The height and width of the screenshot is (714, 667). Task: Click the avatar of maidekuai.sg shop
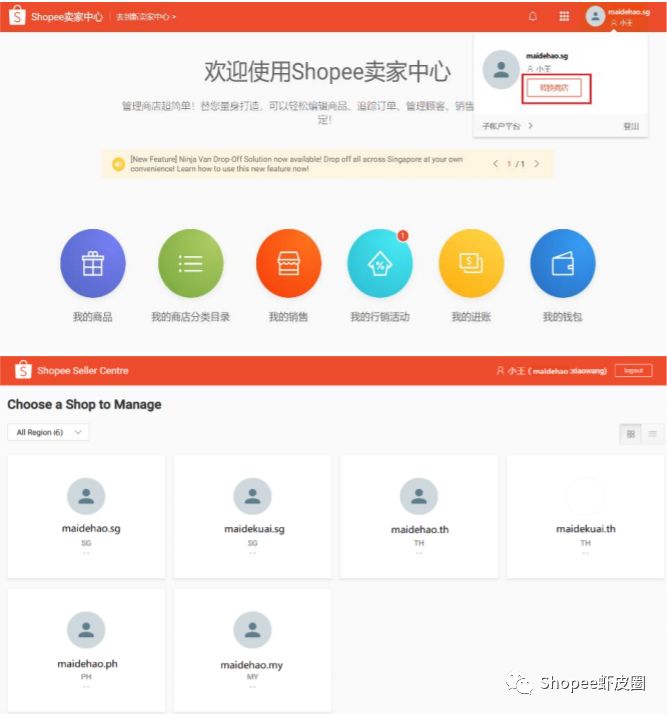click(253, 496)
